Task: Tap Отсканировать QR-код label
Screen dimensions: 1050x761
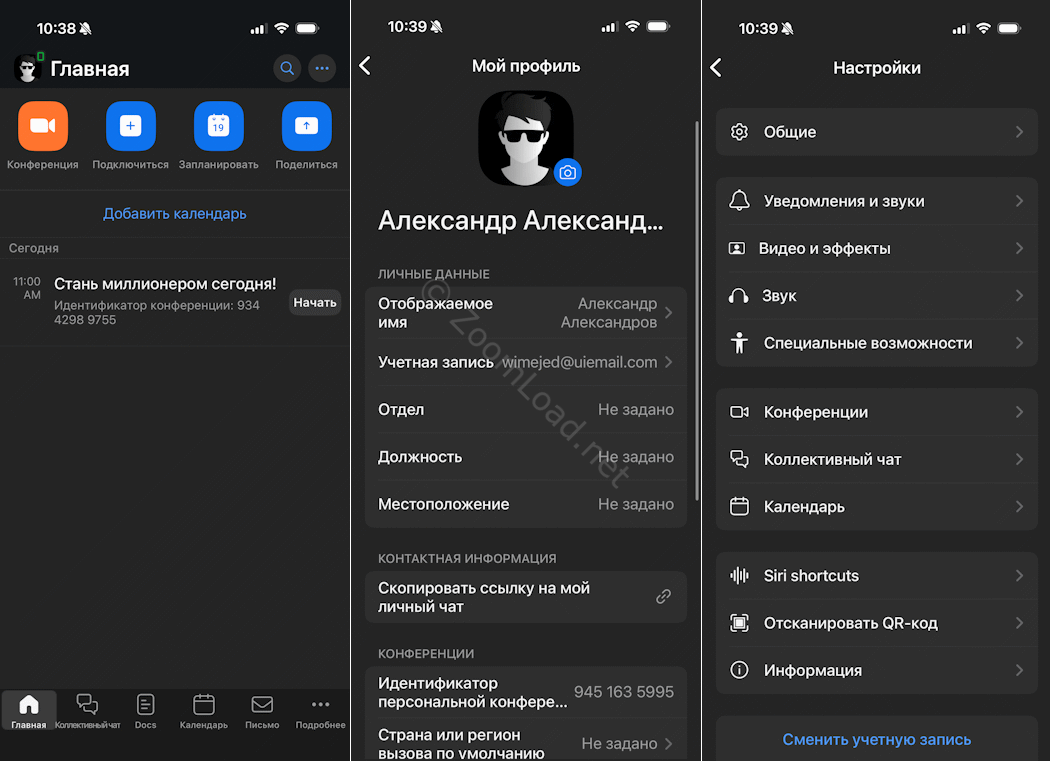Action: [850, 623]
